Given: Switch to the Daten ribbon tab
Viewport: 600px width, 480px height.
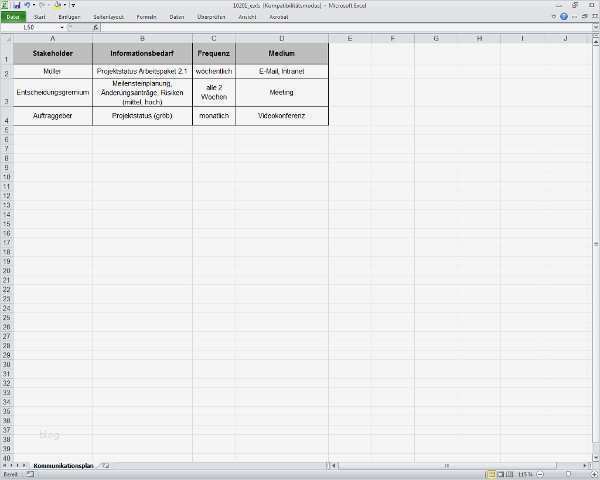Looking at the screenshot, I should pos(177,17).
